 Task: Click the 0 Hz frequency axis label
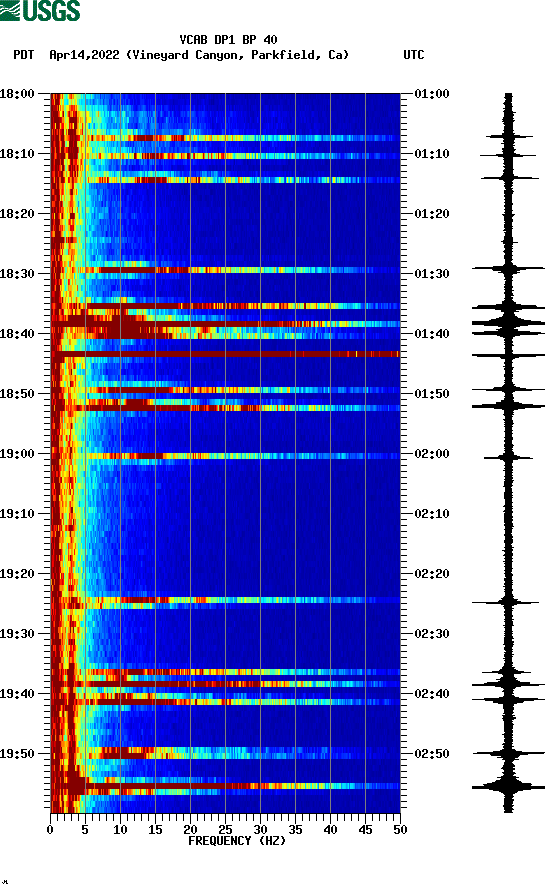50,830
